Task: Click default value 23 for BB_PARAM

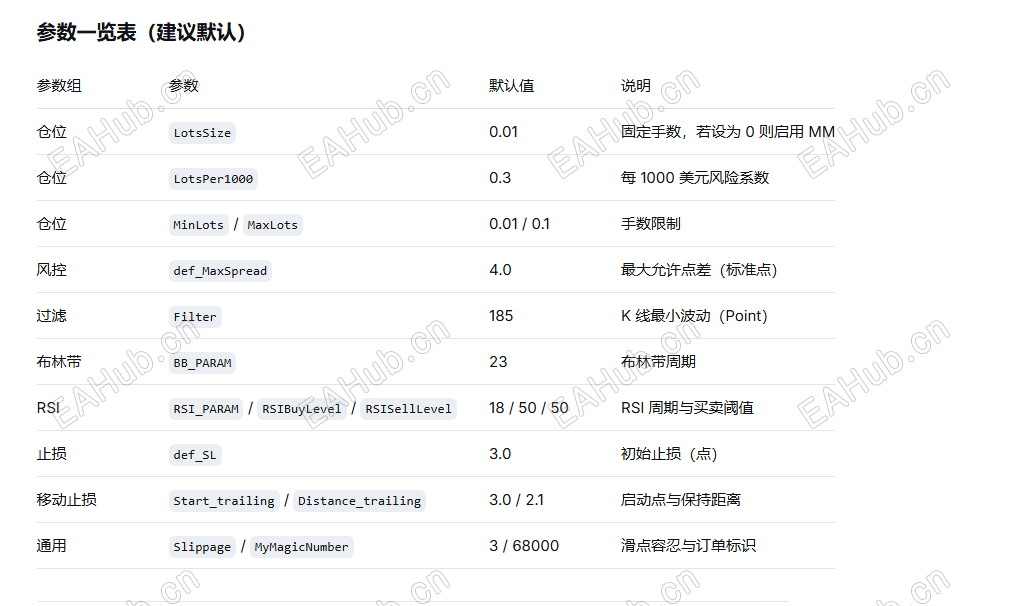Action: 498,361
